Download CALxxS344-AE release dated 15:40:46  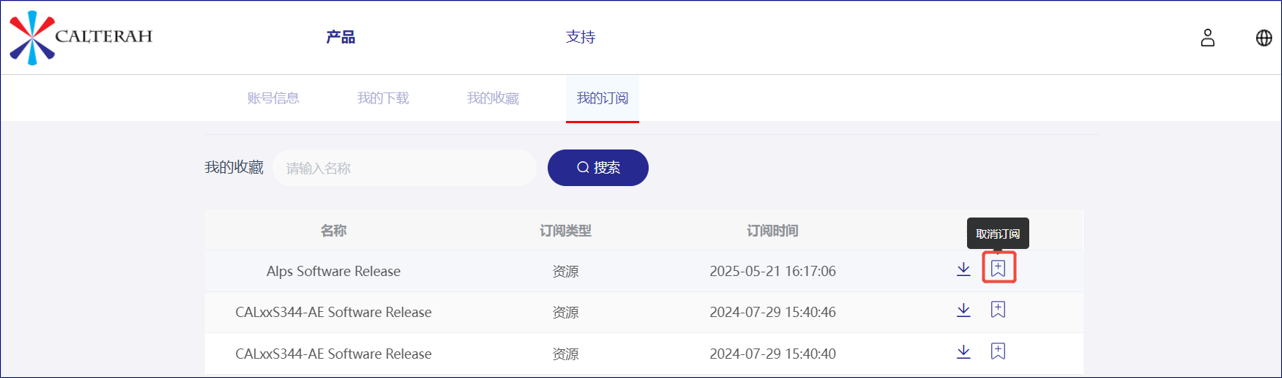click(963, 310)
